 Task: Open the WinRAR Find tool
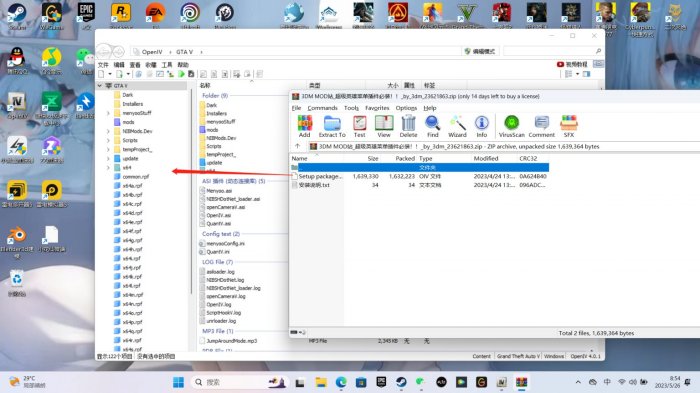[x=432, y=126]
